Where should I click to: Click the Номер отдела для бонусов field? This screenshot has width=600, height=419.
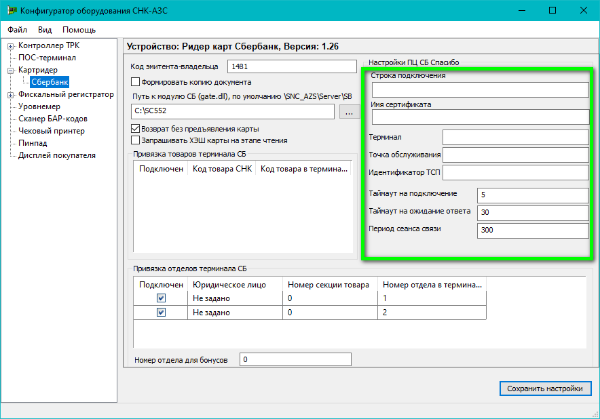pos(295,359)
